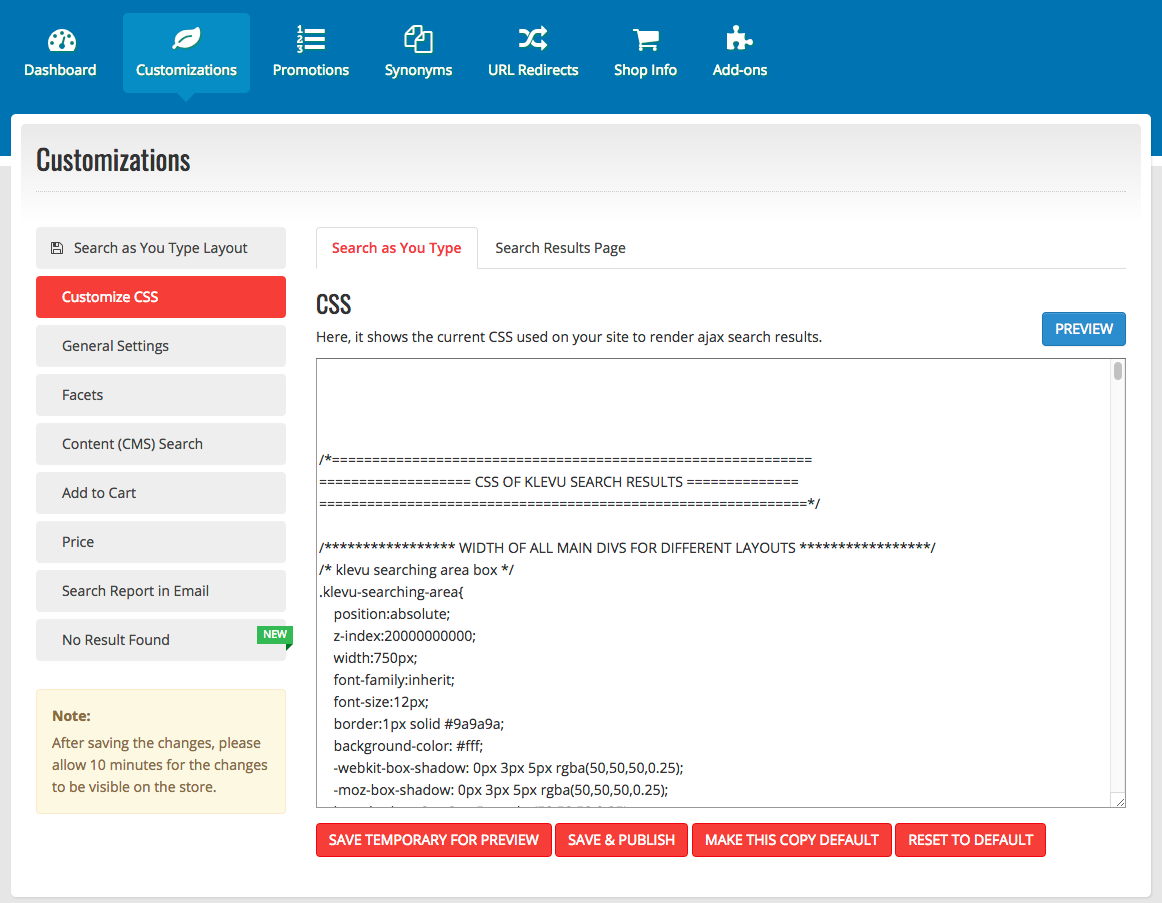Image resolution: width=1162 pixels, height=903 pixels.
Task: Select the Search as You Type tab
Action: [x=396, y=248]
